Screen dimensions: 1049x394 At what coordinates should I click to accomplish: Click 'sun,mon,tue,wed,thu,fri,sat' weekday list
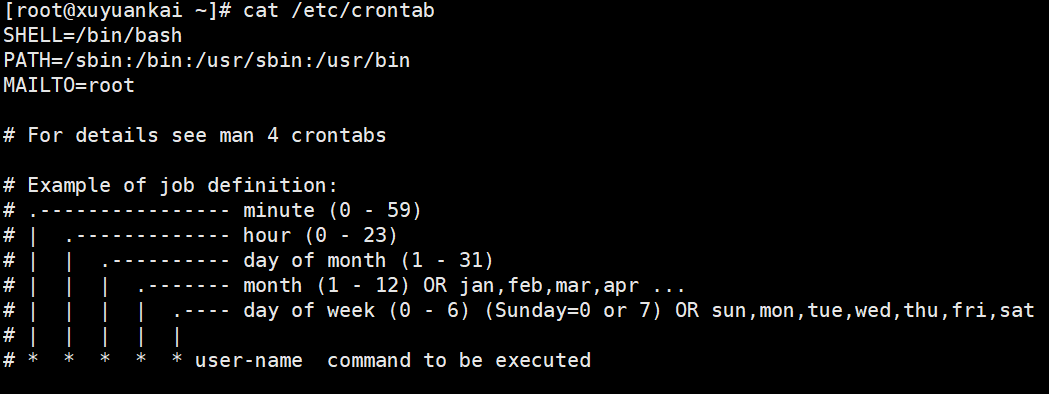[873, 312]
